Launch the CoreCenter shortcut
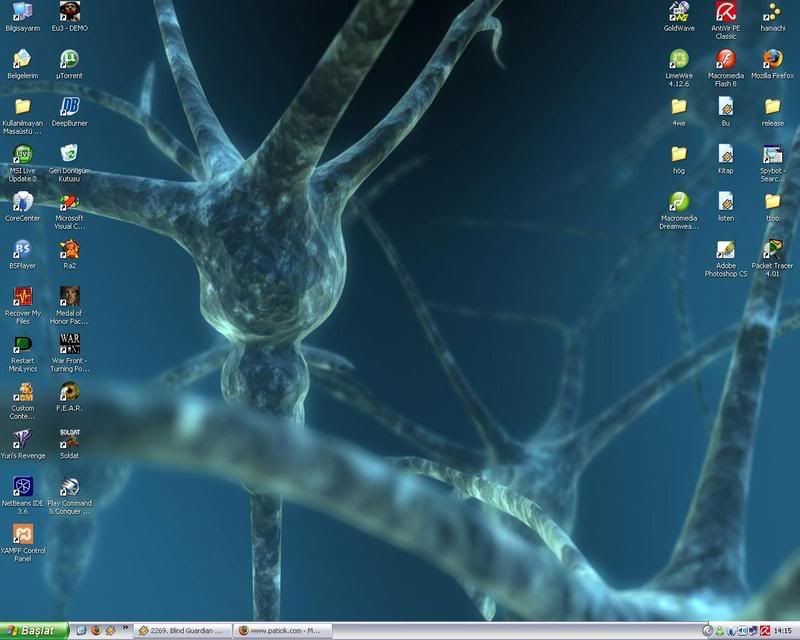 [x=22, y=207]
